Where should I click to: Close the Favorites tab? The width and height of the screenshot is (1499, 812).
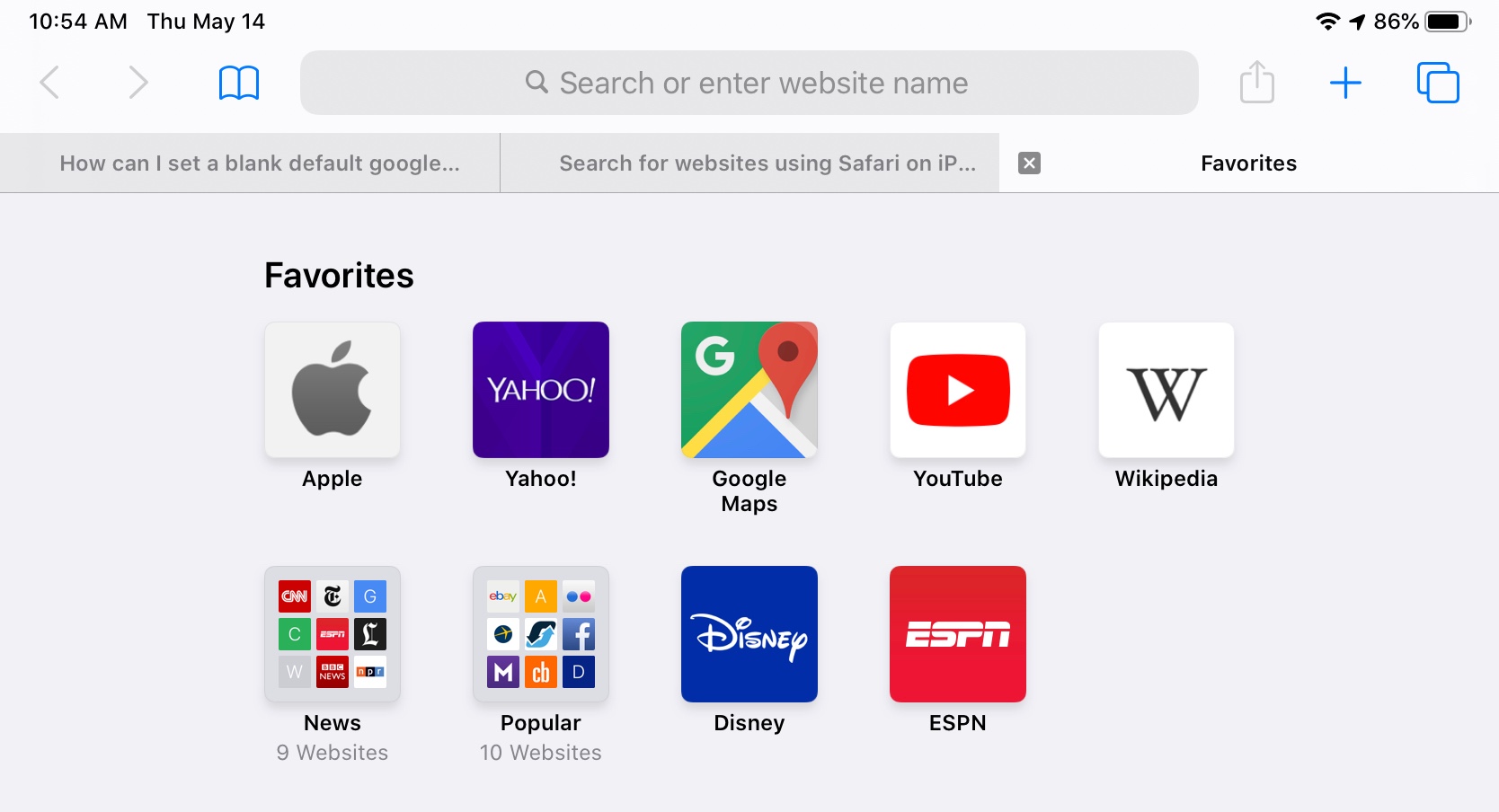coord(1029,163)
